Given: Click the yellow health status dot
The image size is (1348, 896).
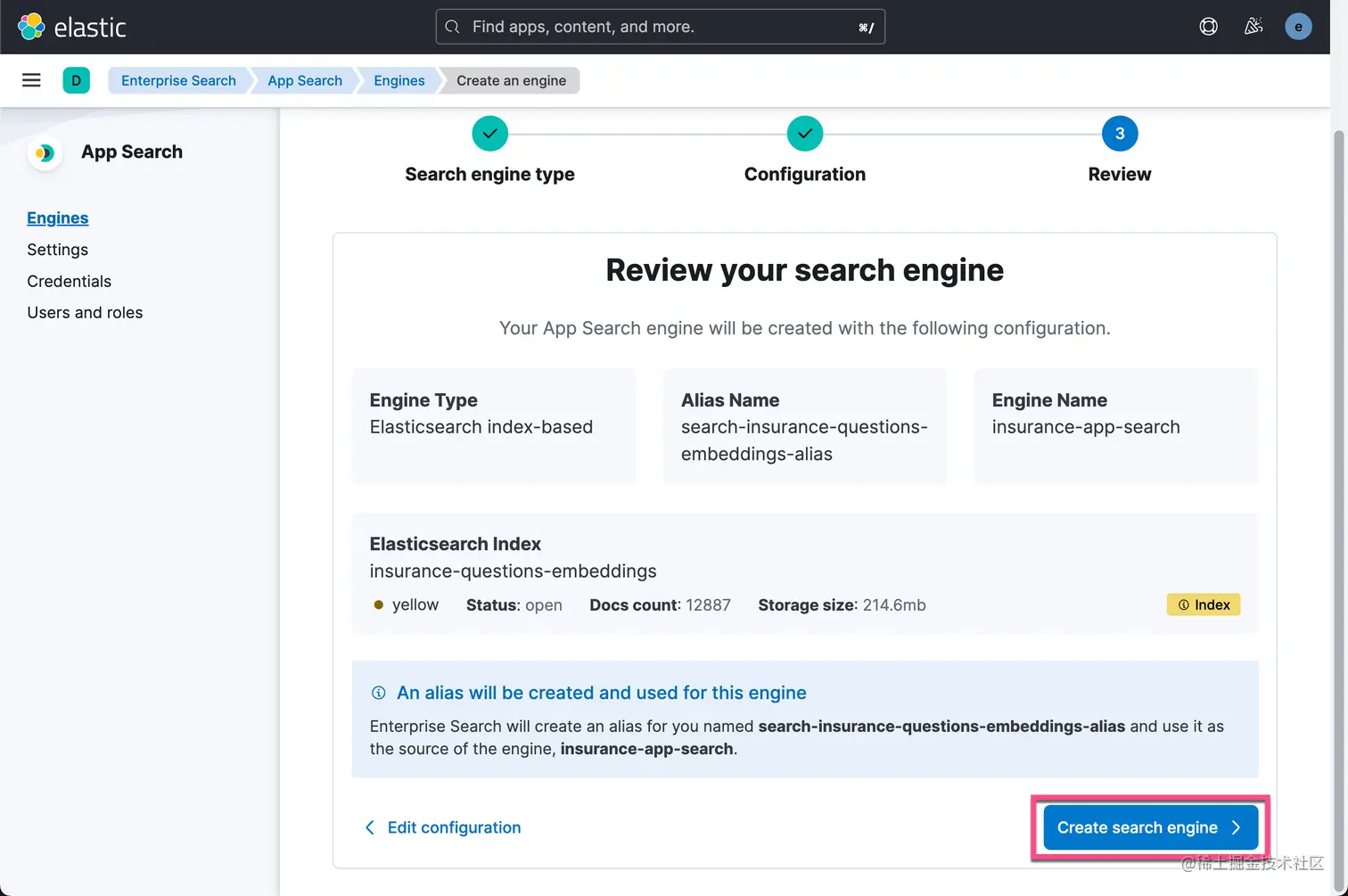Looking at the screenshot, I should tap(378, 604).
